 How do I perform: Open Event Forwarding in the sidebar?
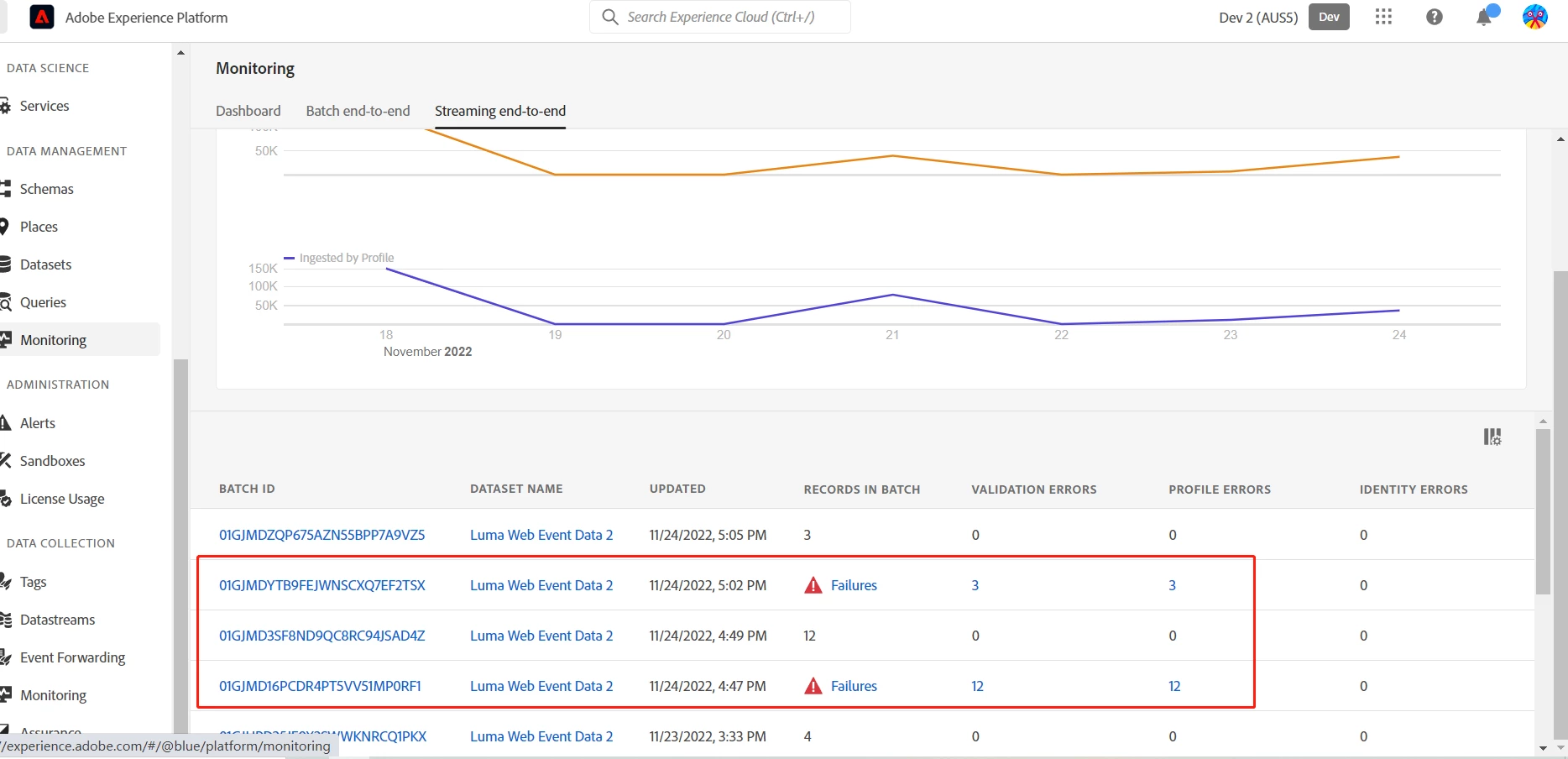tap(73, 657)
